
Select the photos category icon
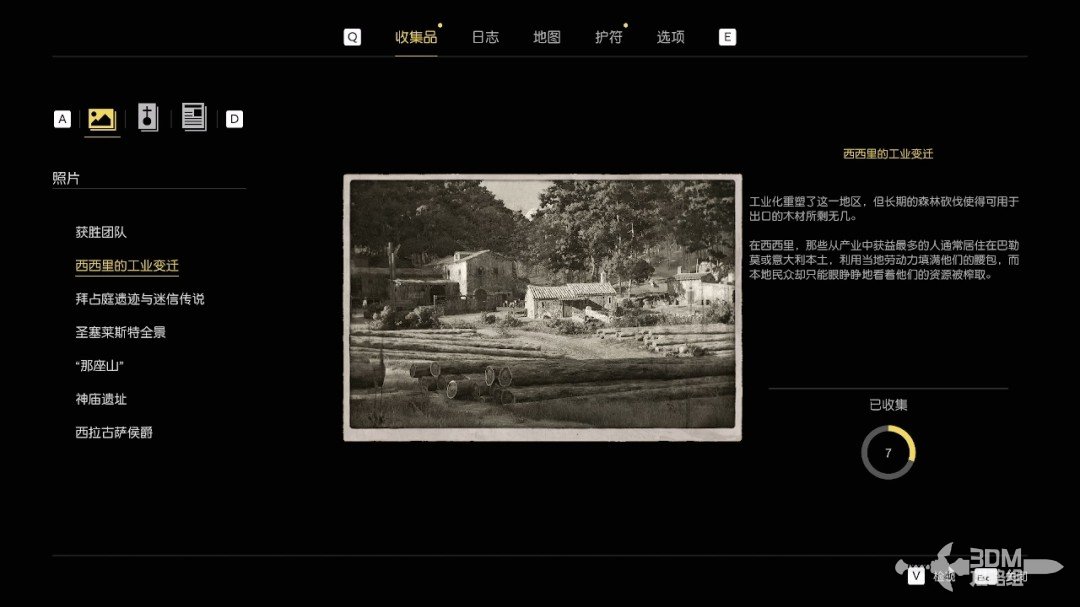102,119
